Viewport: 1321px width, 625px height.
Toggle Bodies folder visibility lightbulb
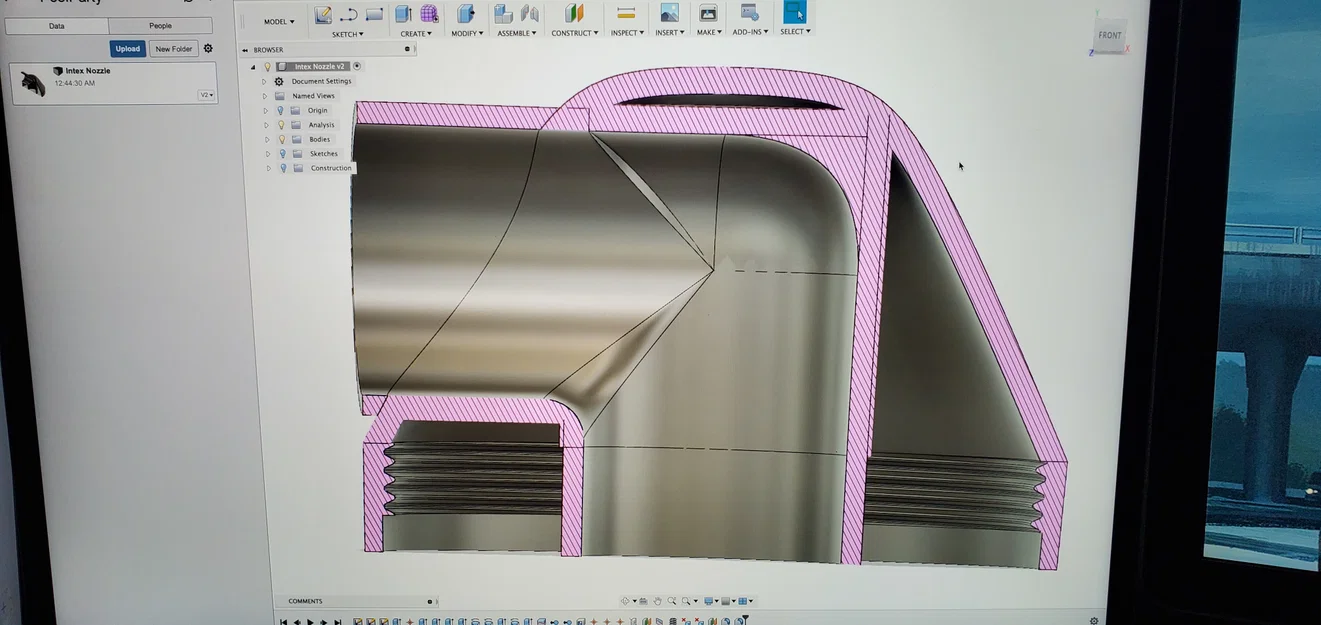pos(282,139)
